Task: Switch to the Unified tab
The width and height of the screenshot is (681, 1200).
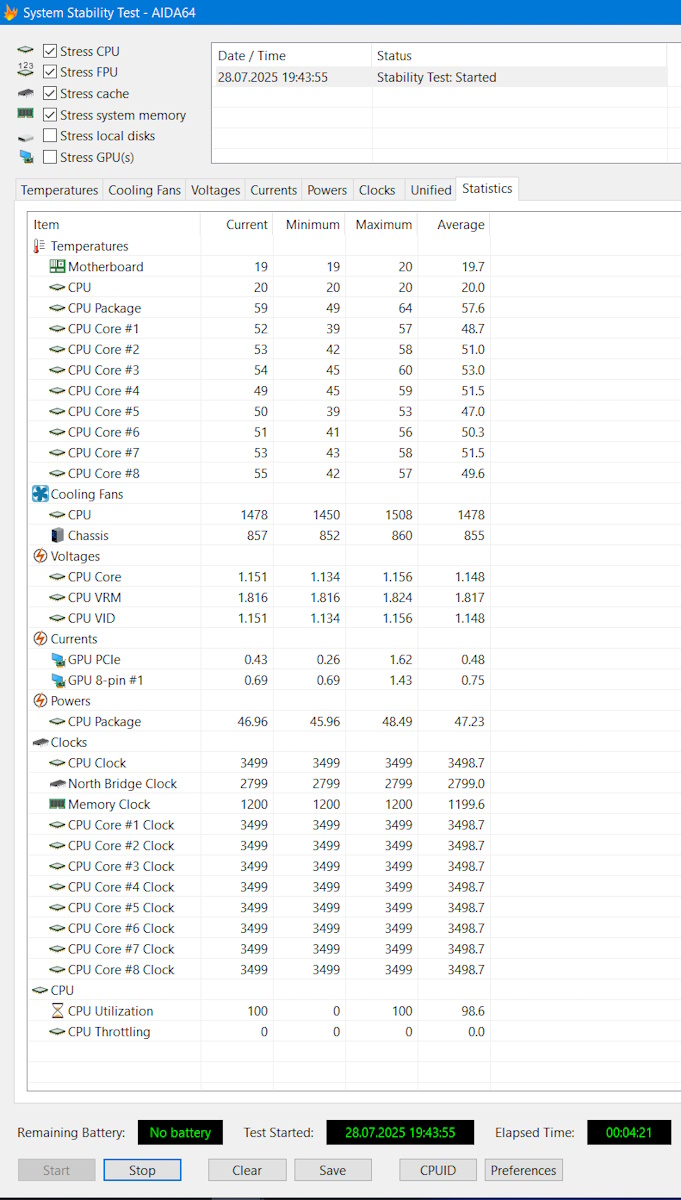Action: point(431,190)
